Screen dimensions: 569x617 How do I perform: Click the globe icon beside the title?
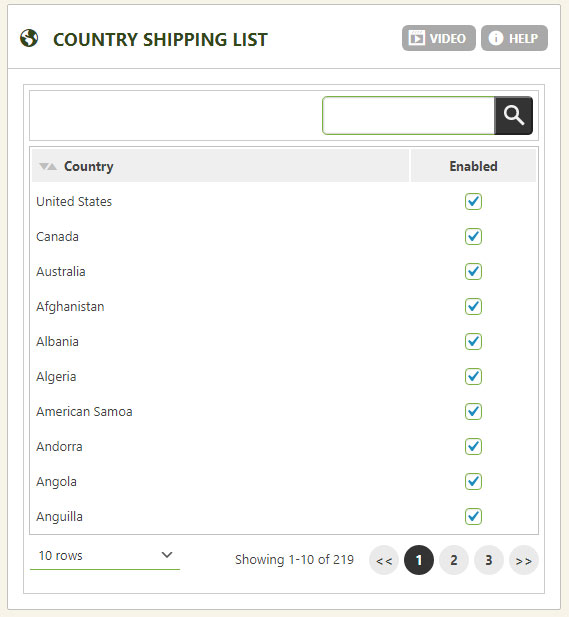pos(29,38)
